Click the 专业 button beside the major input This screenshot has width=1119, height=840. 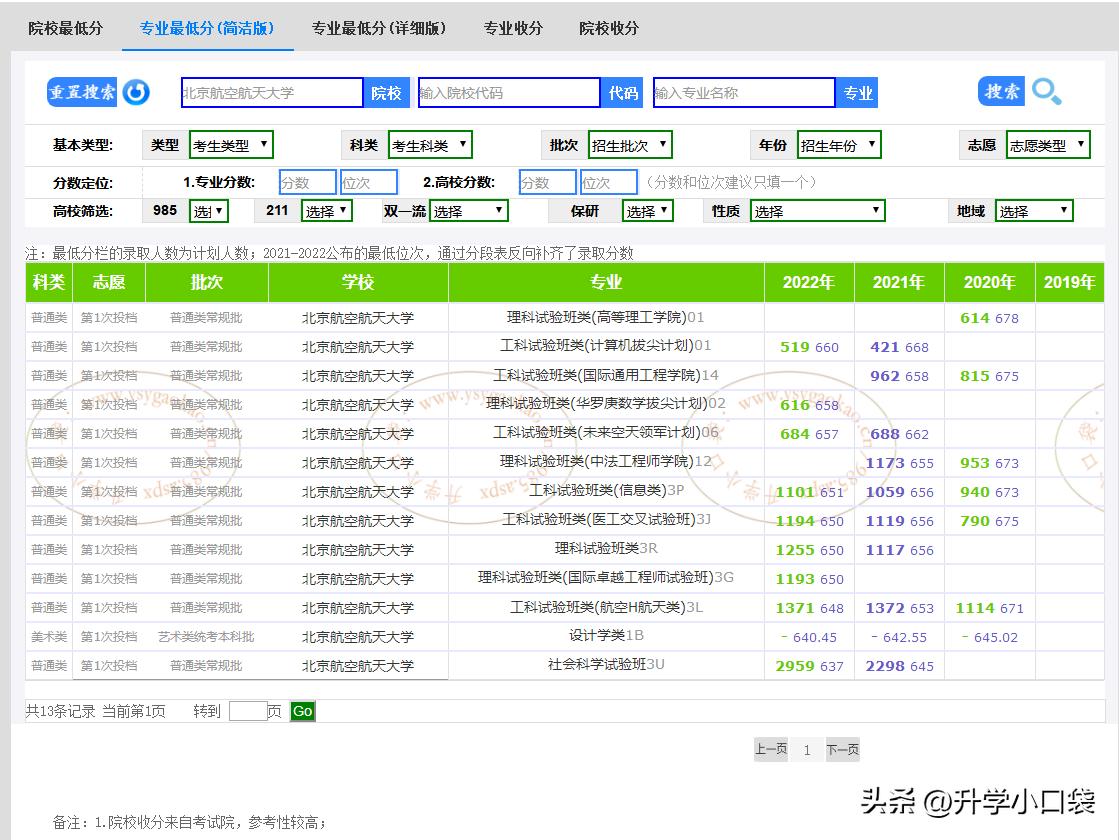click(x=857, y=92)
